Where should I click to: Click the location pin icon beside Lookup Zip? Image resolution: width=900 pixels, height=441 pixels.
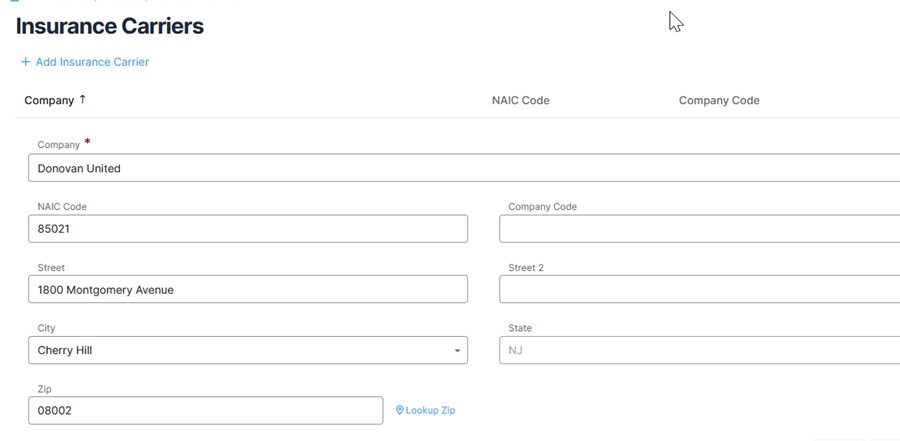pyautogui.click(x=400, y=411)
